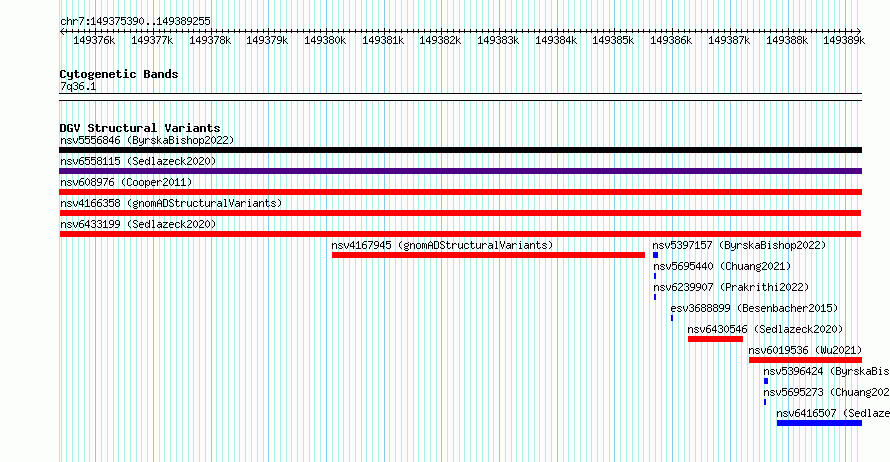
Task: Click the red nsv608976 Cooper2011 bar
Action: pos(460,192)
